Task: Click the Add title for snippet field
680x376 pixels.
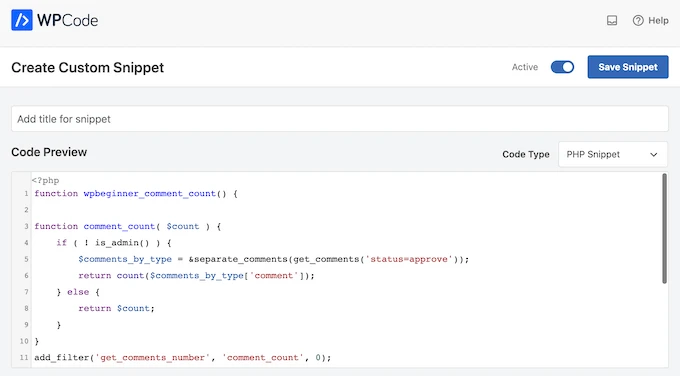Action: click(x=340, y=119)
